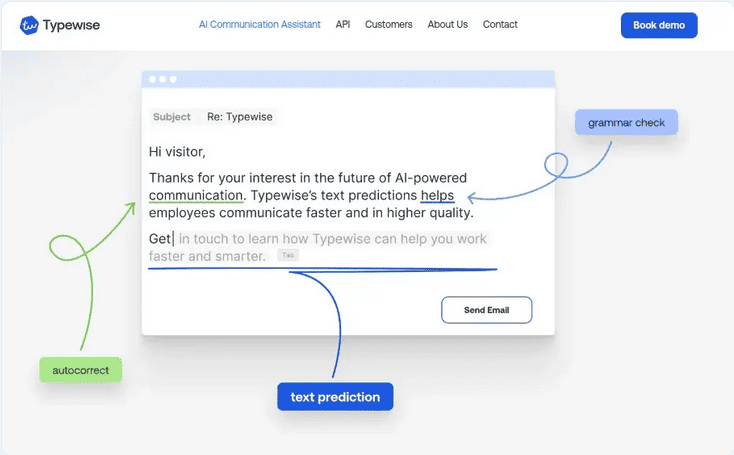Open the About Us nav item
Viewport: 734px width, 455px height.
448,24
